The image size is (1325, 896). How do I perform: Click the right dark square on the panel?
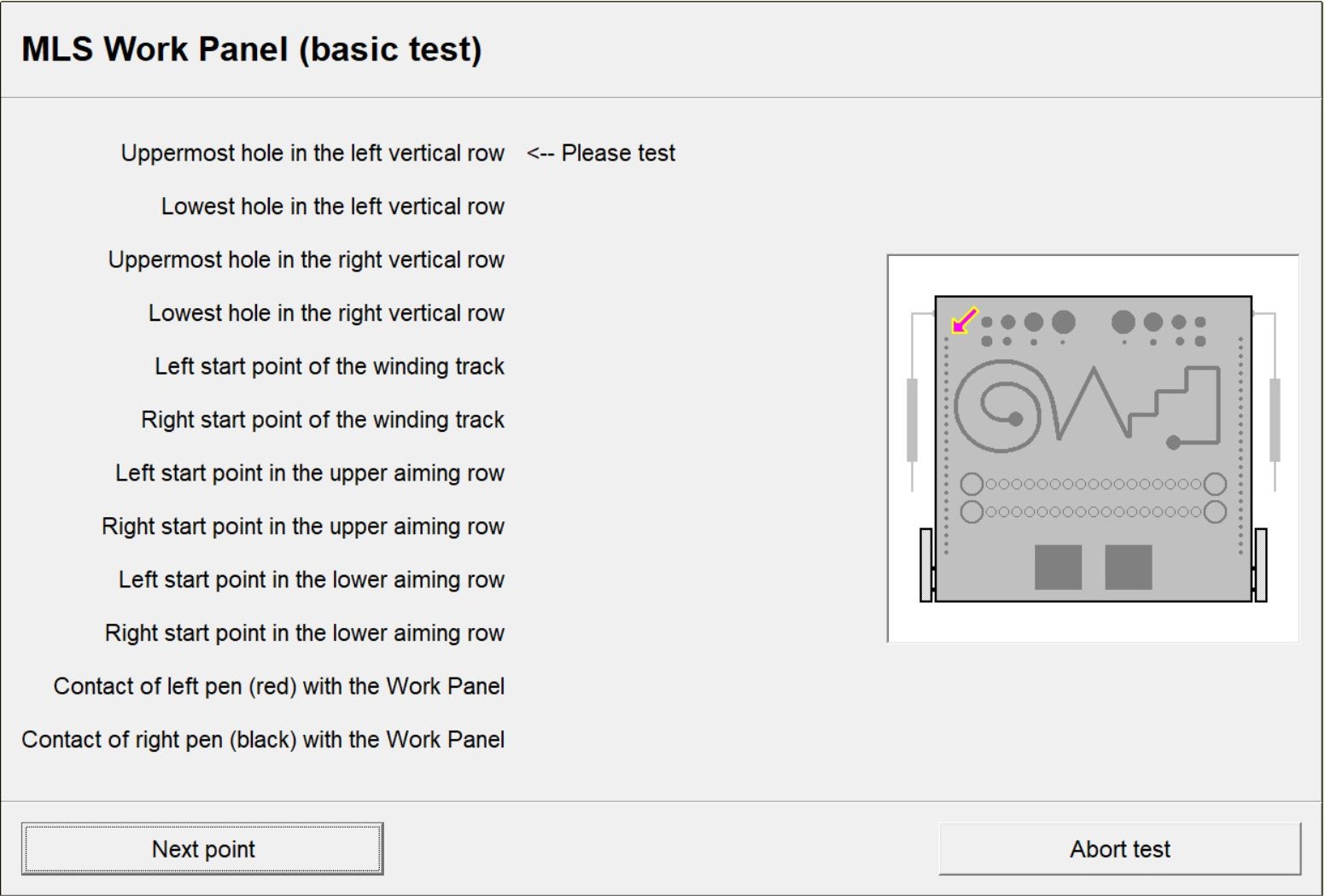pos(1128,567)
